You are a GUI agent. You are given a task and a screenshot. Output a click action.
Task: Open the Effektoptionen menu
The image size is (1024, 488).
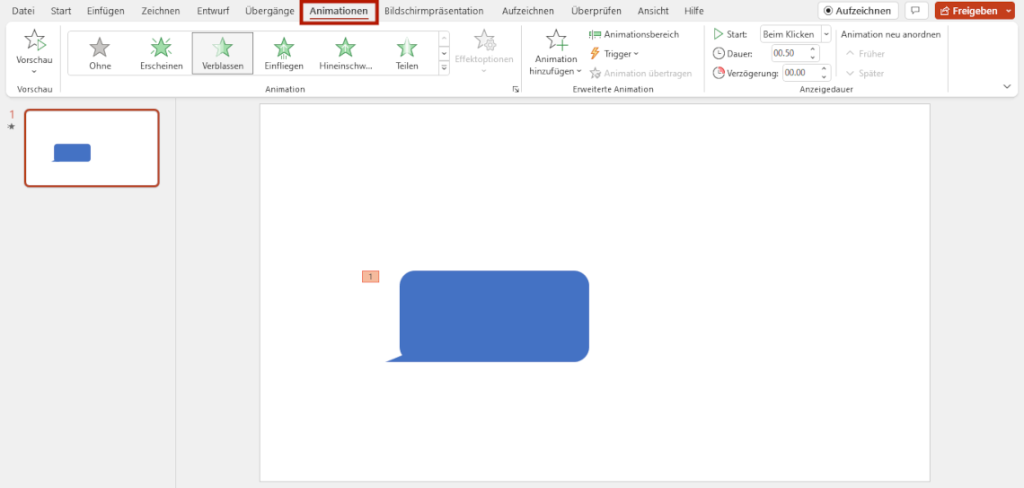pos(484,52)
